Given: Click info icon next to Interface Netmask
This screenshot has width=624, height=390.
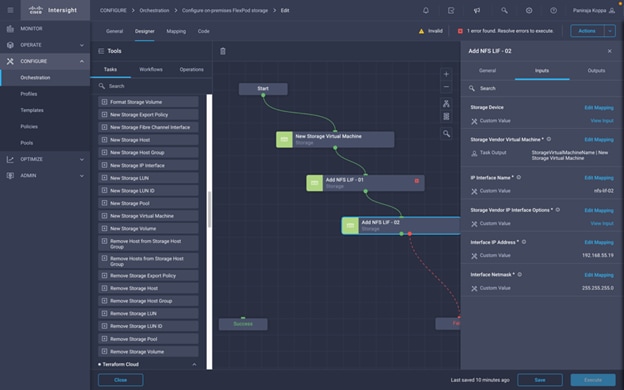Looking at the screenshot, I should tap(519, 274).
